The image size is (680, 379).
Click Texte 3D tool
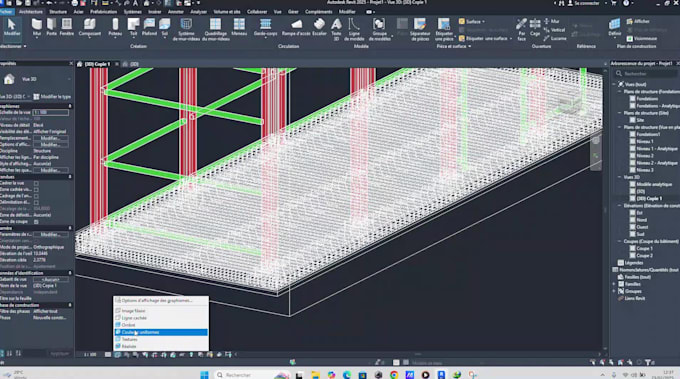coord(336,29)
